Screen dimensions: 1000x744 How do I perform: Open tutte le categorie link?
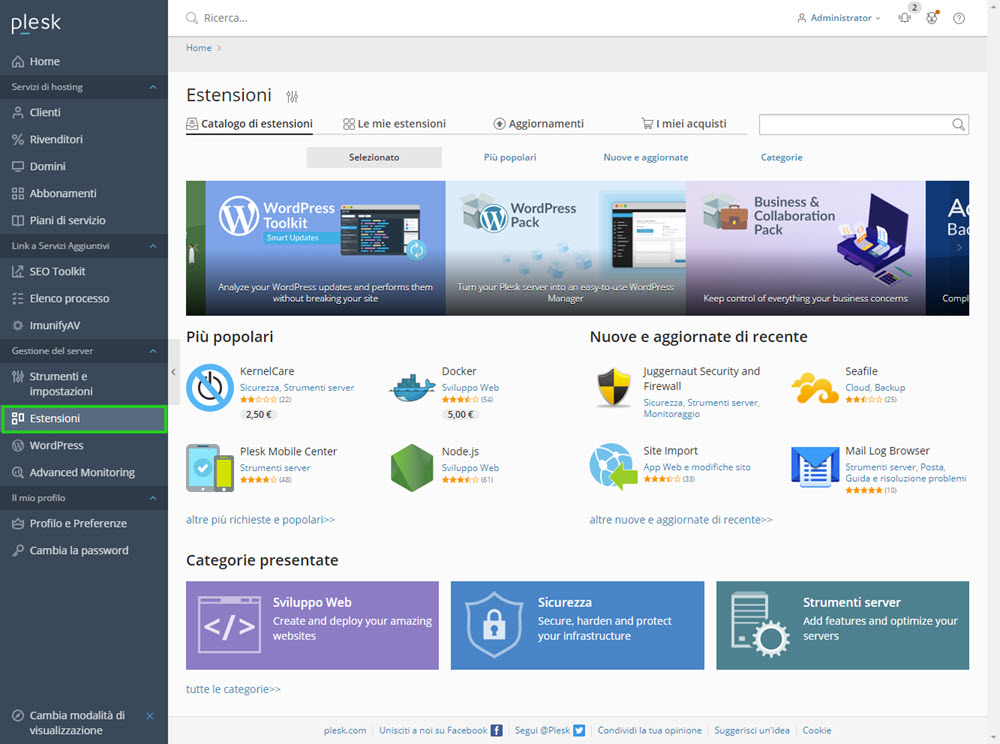pos(233,689)
